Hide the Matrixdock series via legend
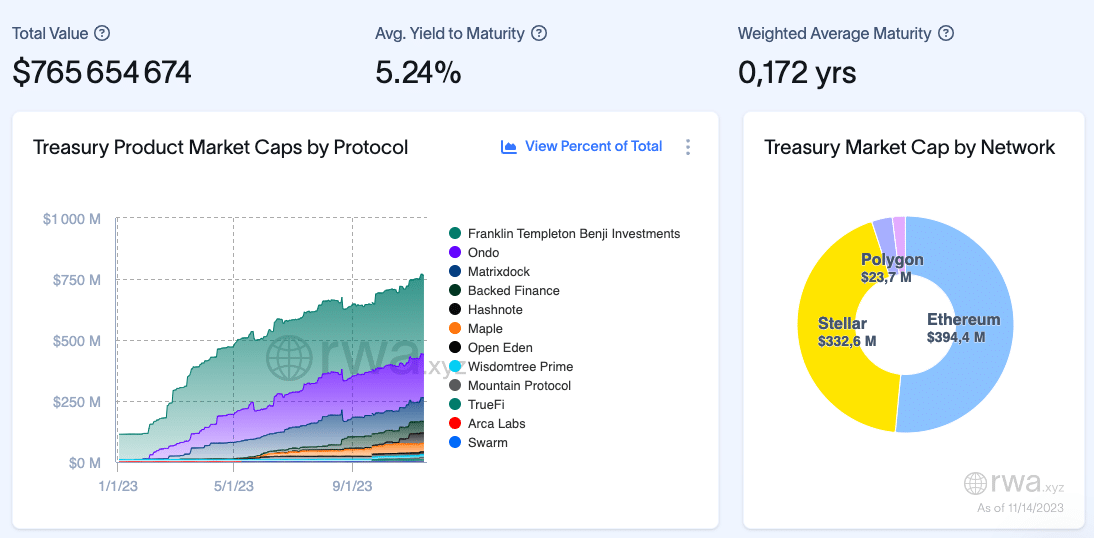Viewport: 1094px width, 538px height. click(498, 272)
